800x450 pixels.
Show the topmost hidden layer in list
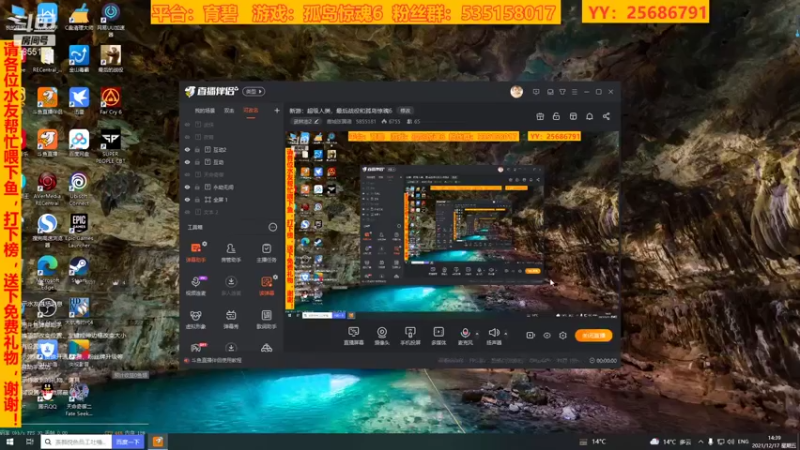187,124
